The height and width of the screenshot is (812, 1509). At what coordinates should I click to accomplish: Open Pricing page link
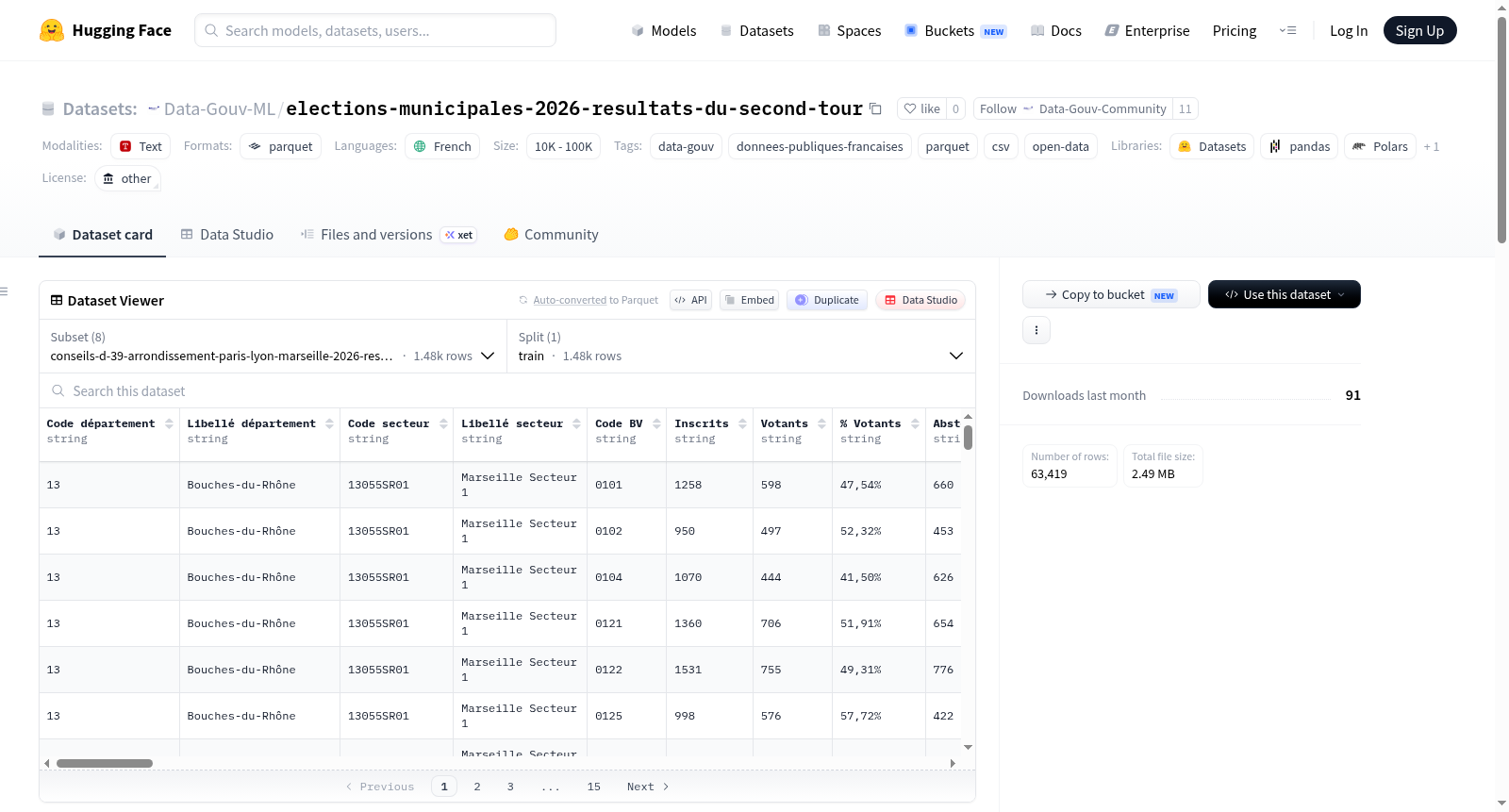[1235, 30]
